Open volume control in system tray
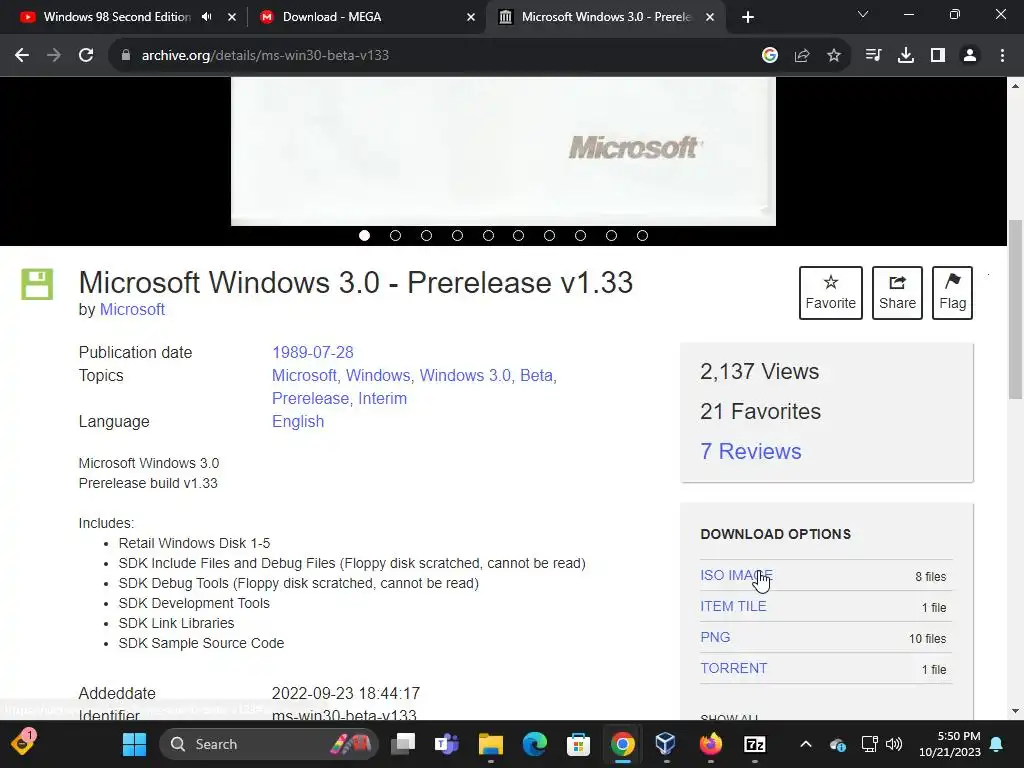Screen dimensions: 1024x768 [x=893, y=744]
